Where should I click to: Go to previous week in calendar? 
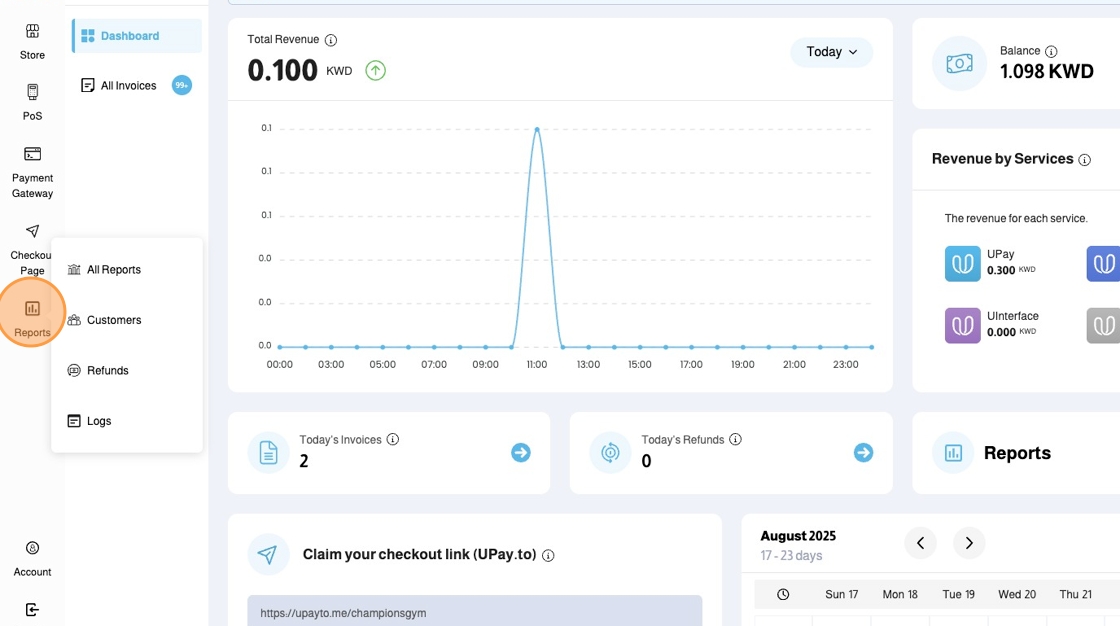tap(920, 543)
